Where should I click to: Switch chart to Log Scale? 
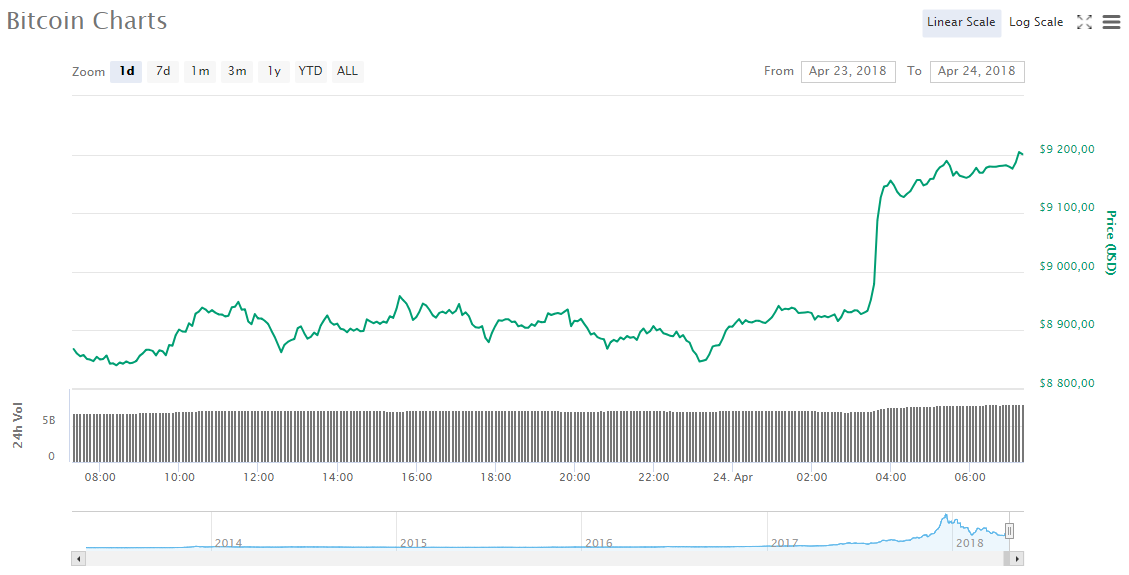pos(1036,22)
